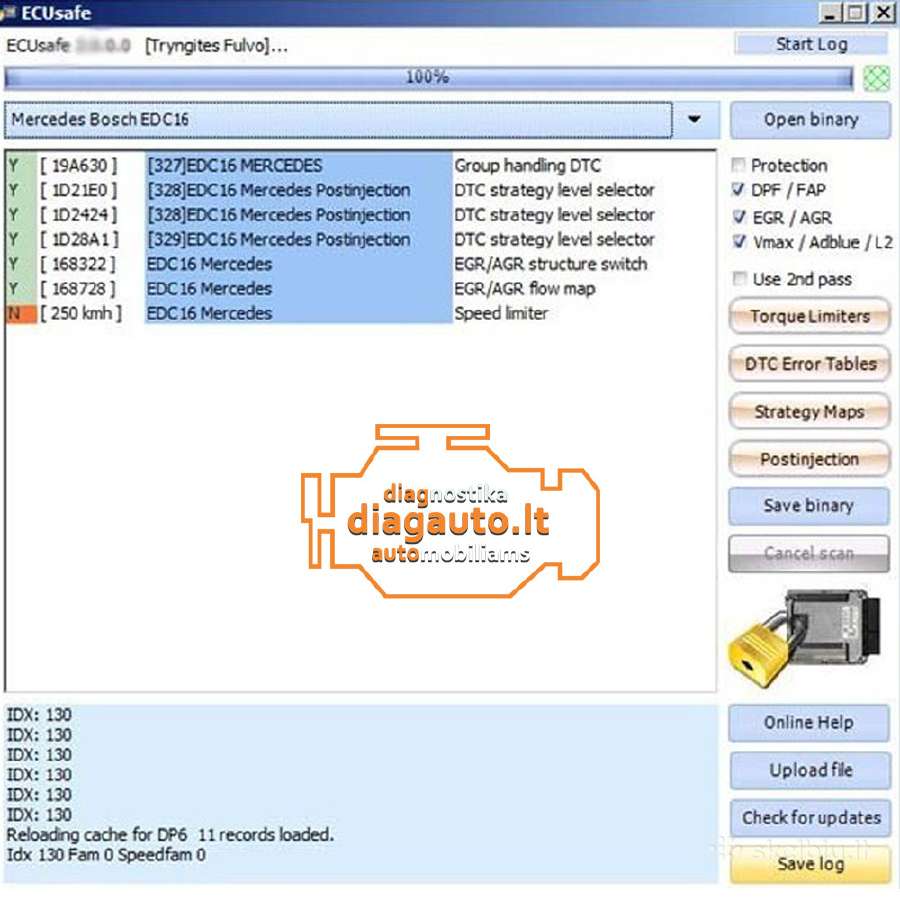Click the Y flag of row 19A630
The image size is (900, 900).
click(21, 166)
